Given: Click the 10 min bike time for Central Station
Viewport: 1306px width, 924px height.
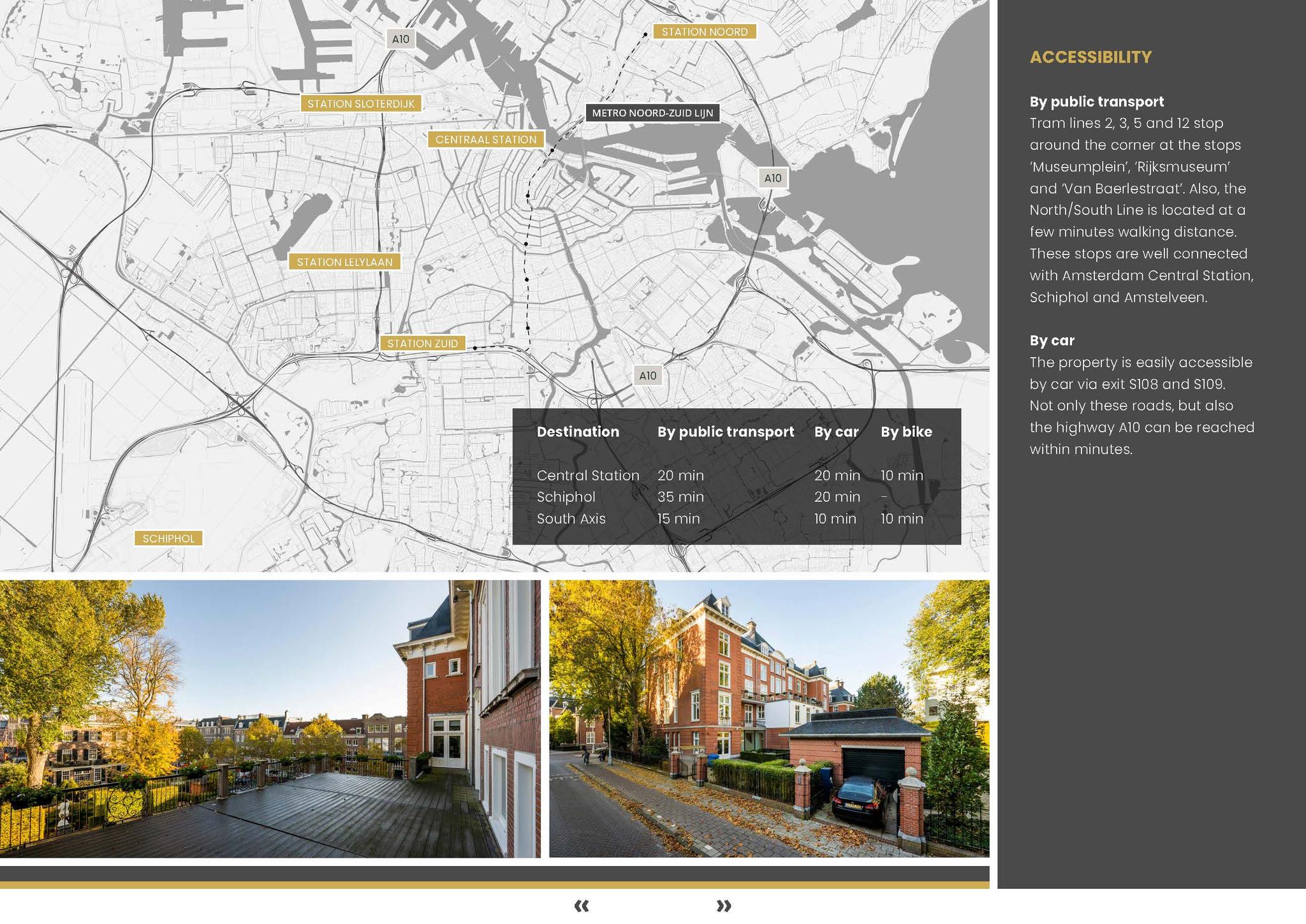Looking at the screenshot, I should (902, 475).
